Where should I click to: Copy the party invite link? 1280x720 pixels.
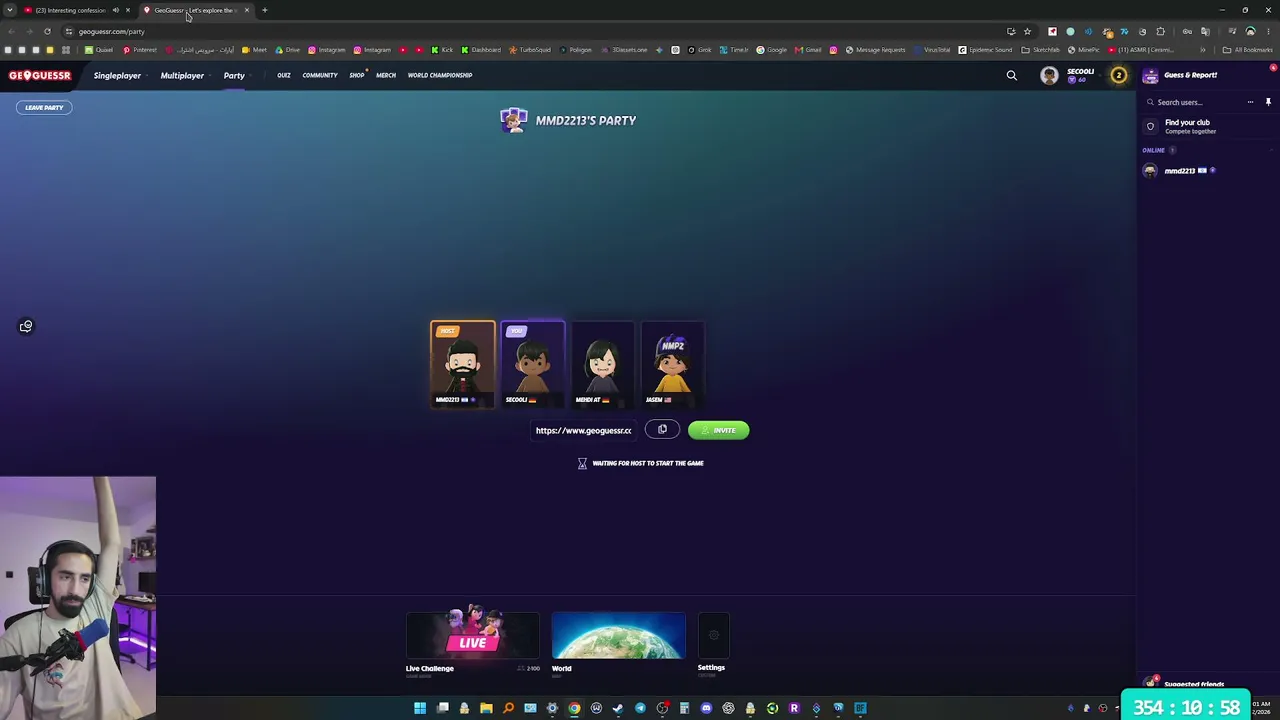point(662,430)
